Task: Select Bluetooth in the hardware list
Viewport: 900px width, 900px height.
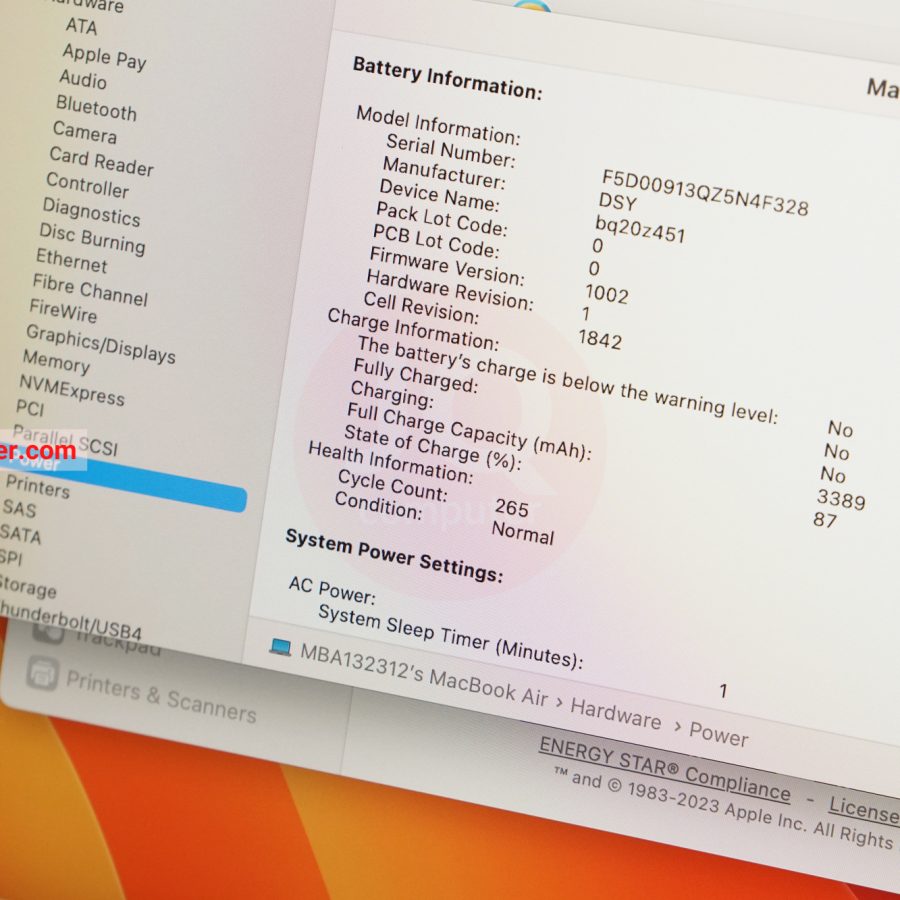Action: 96,107
